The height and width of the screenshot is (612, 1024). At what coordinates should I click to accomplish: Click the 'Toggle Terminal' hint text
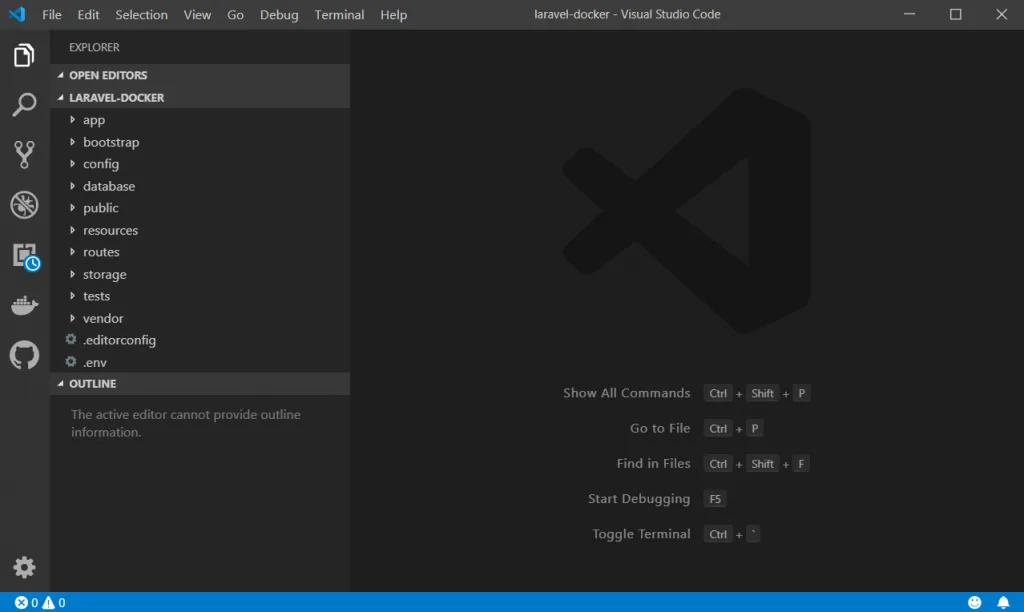pos(641,534)
